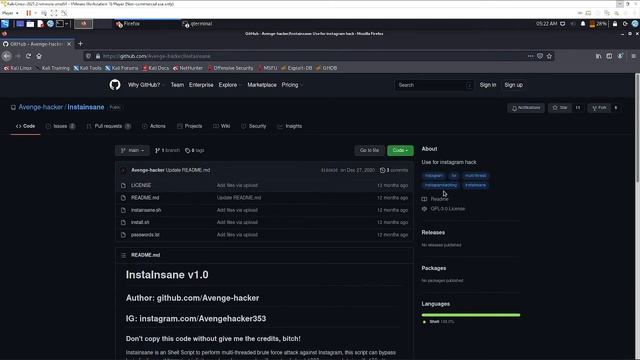This screenshot has width=640, height=360.
Task: Open VMware Player menu dropdown
Action: pyautogui.click(x=10, y=13)
